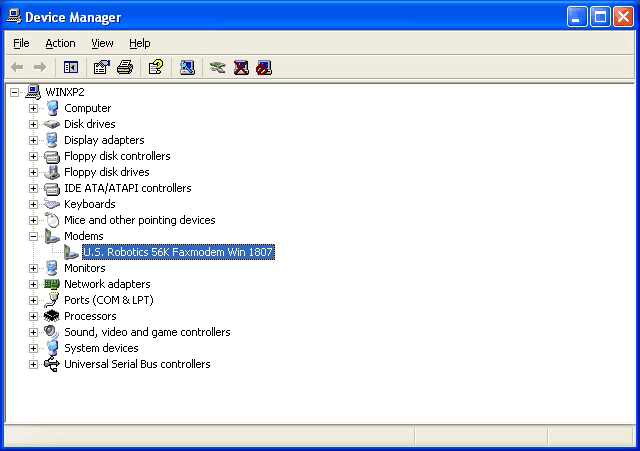
Task: Collapse the Modems category
Action: point(33,236)
